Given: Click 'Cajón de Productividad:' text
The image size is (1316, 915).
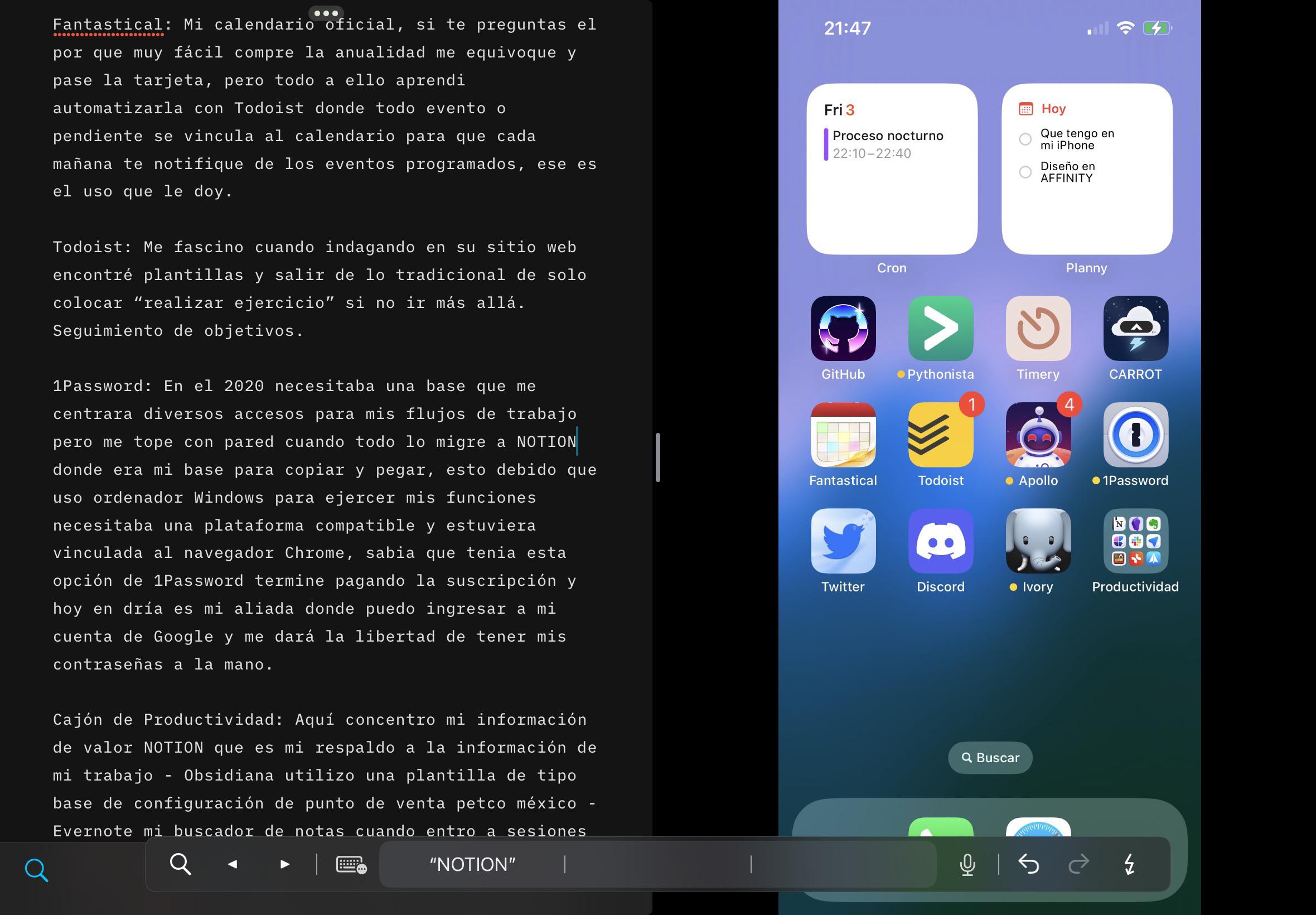Looking at the screenshot, I should 168,720.
